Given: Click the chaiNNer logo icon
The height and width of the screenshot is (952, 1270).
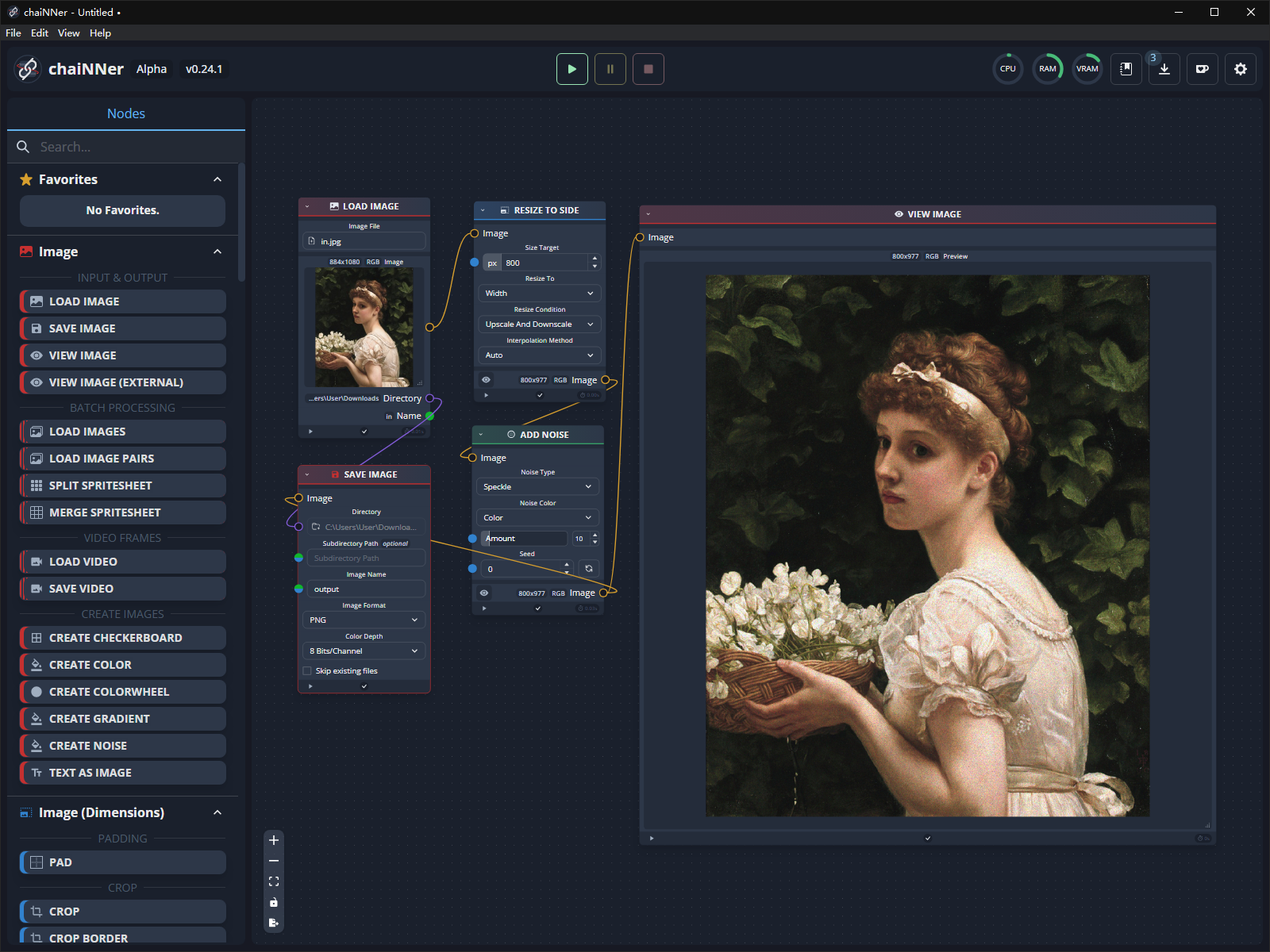Looking at the screenshot, I should (28, 69).
